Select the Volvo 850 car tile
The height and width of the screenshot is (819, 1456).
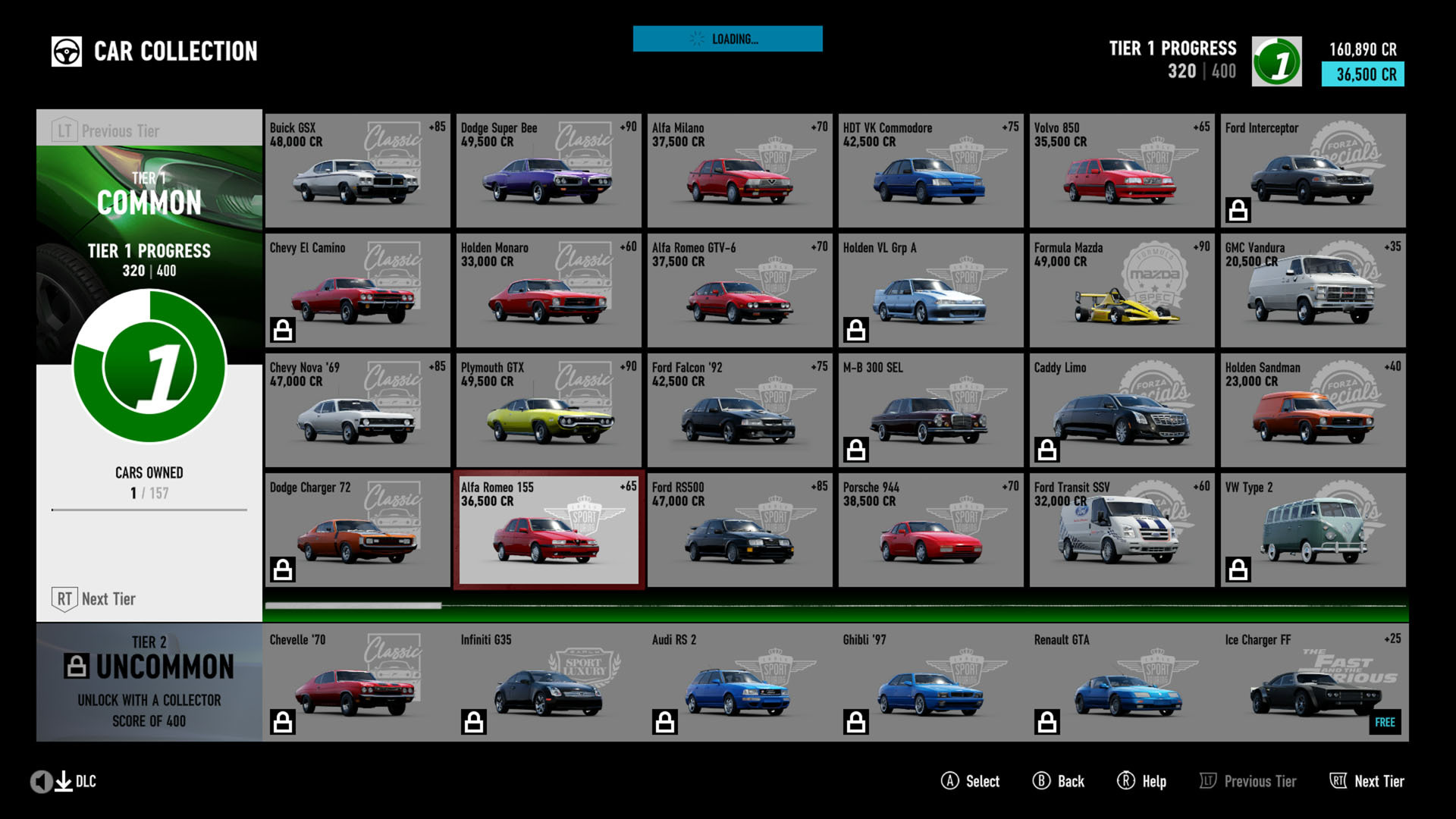pos(1122,171)
